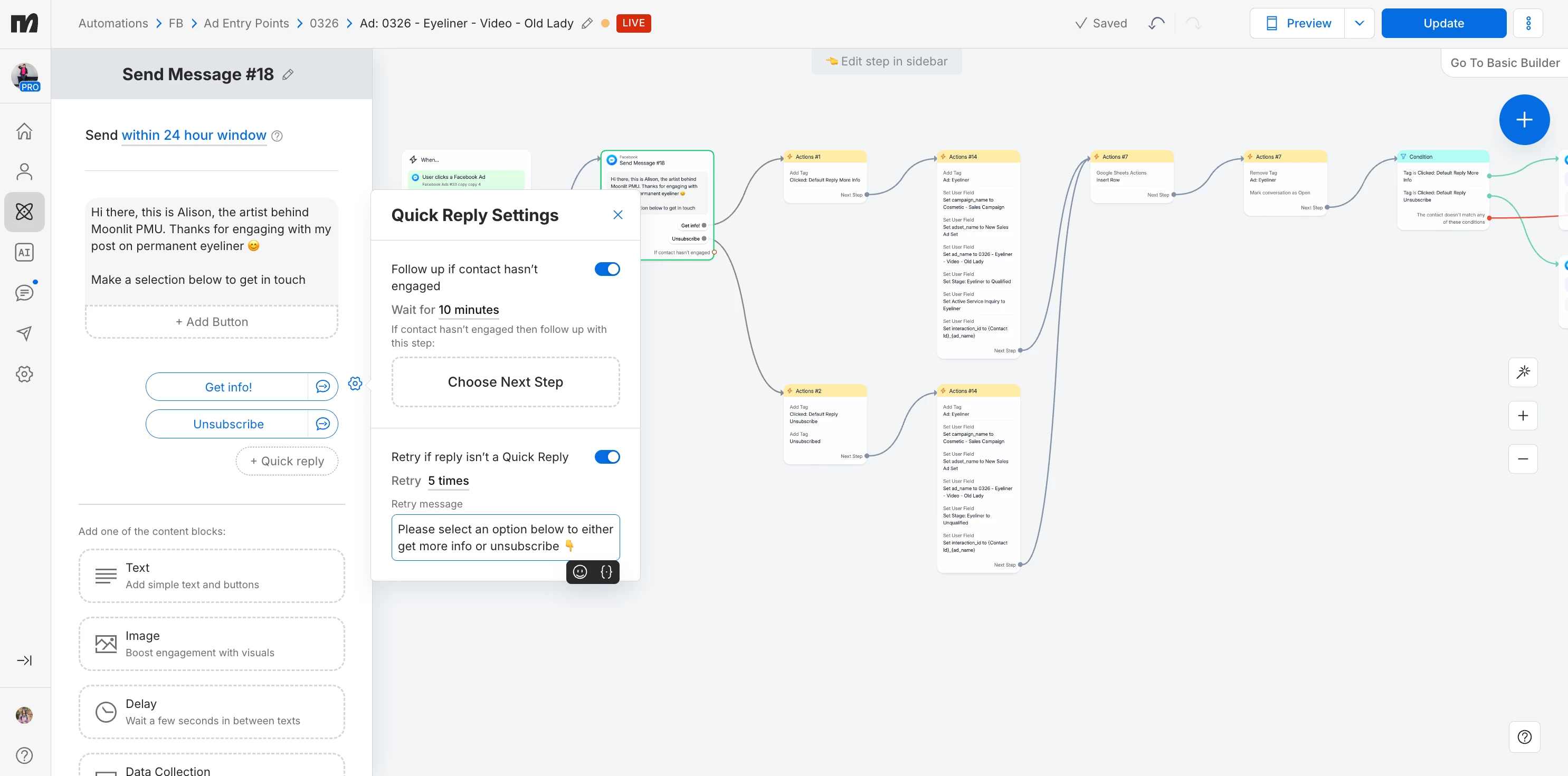Viewport: 1568px width, 776px height.
Task: Insert emoji into retry message
Action: pyautogui.click(x=580, y=571)
